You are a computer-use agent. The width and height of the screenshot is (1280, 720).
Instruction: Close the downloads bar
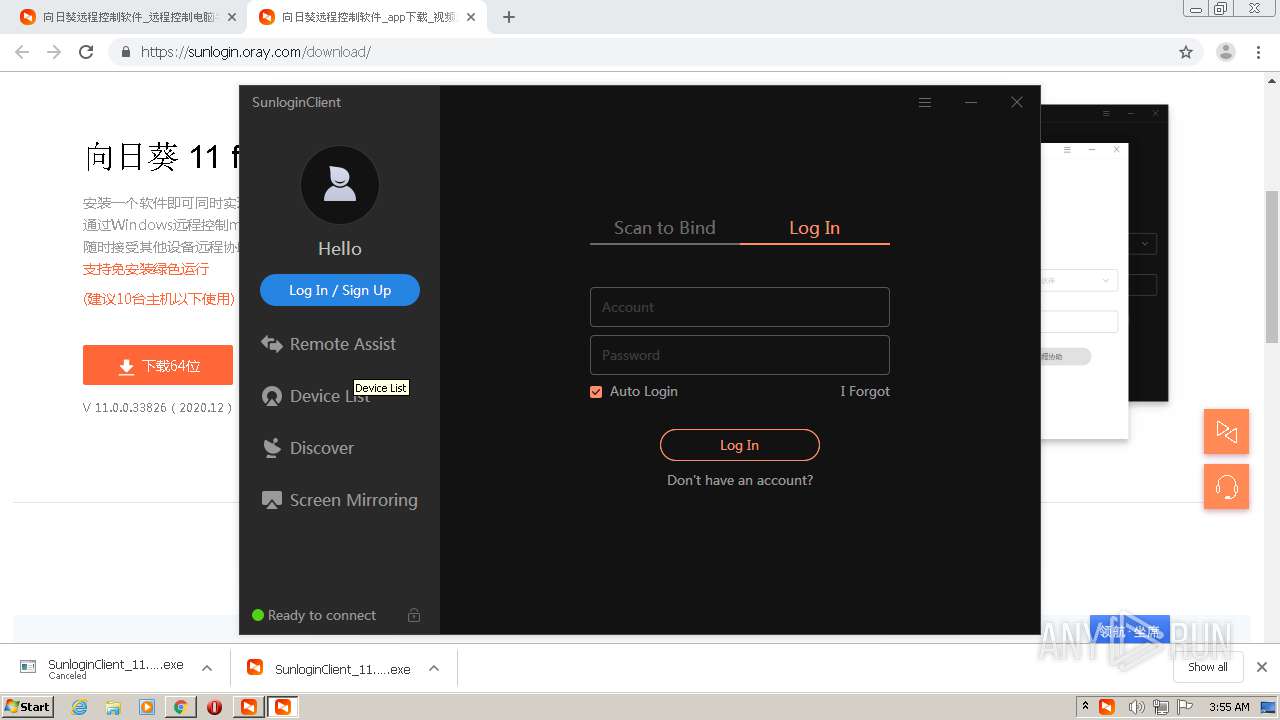[1261, 667]
